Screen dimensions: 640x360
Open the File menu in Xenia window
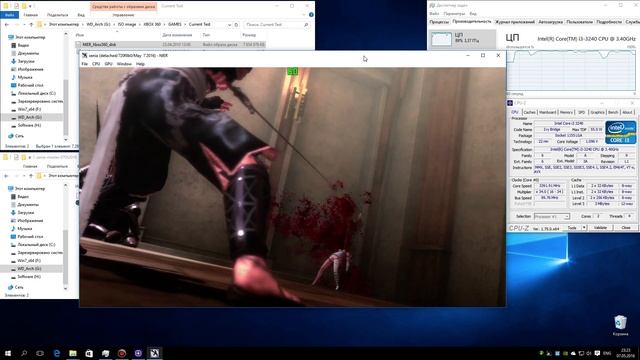pyautogui.click(x=84, y=64)
